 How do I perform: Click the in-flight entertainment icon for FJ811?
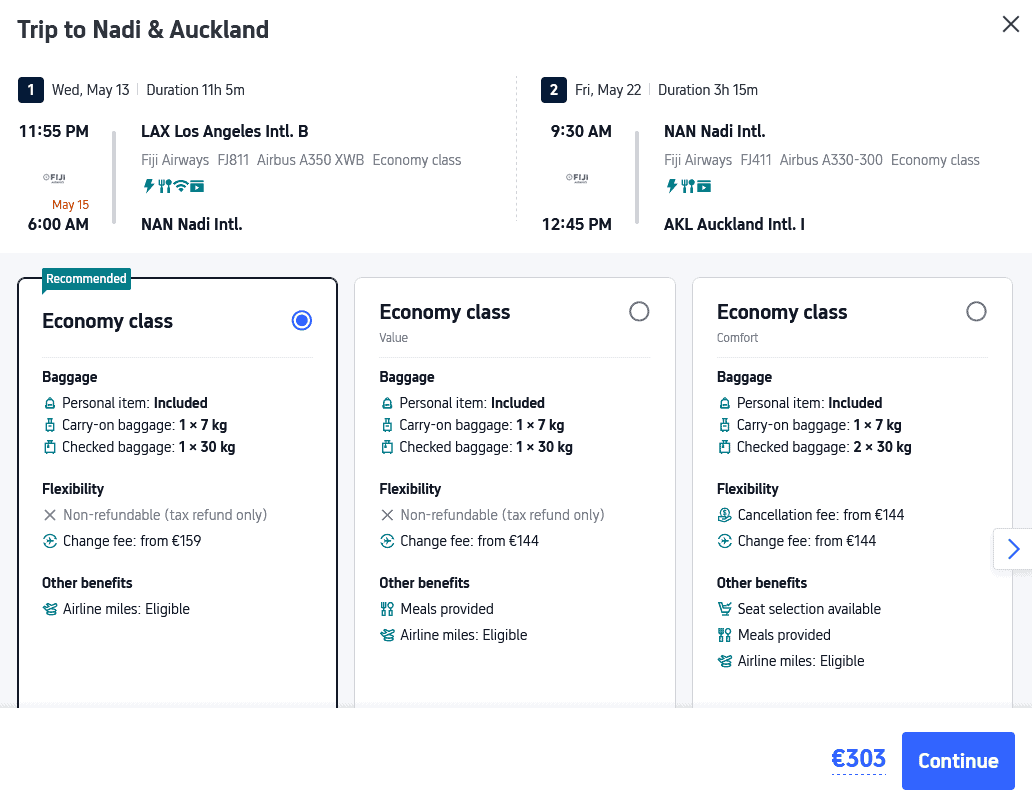click(x=197, y=186)
